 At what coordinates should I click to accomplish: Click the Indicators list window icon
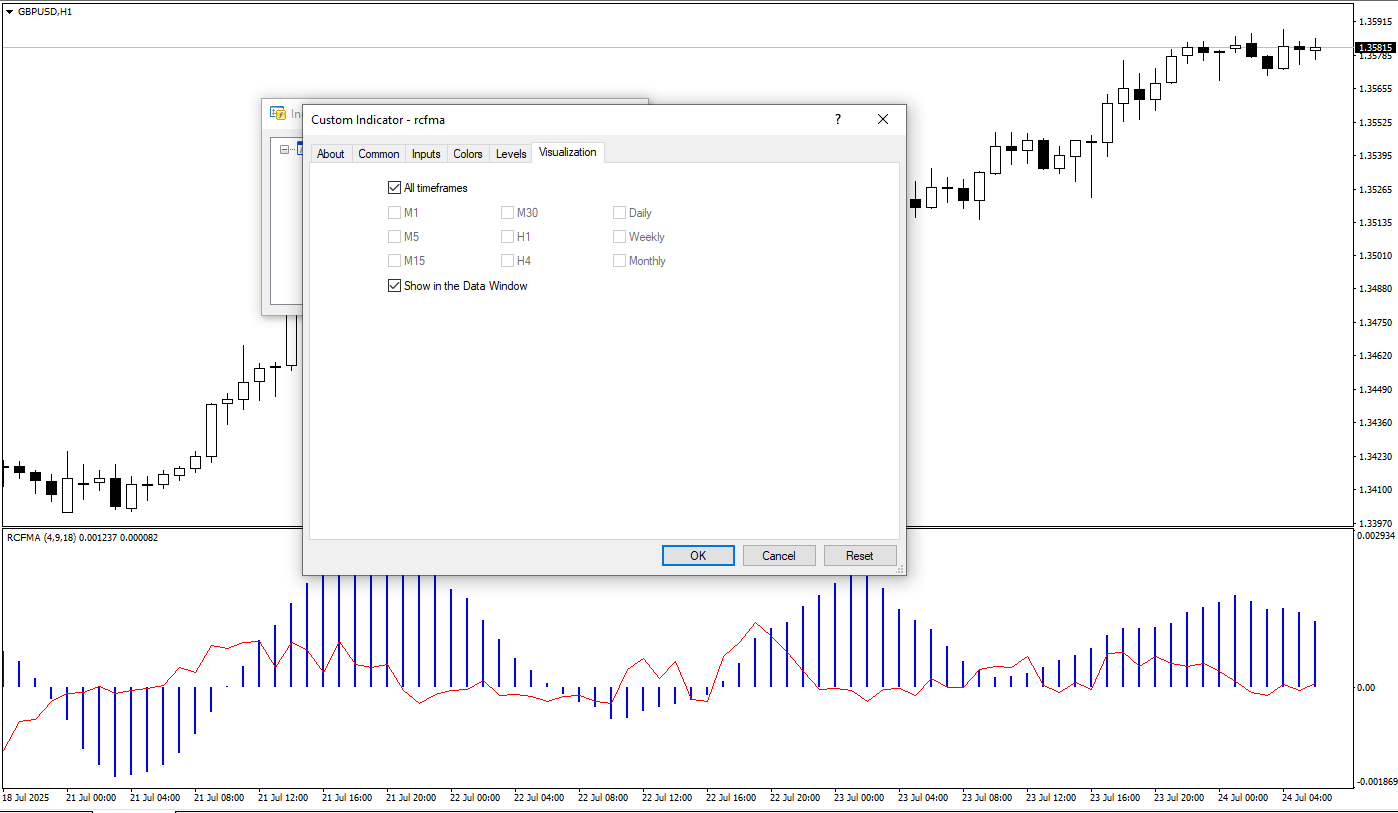tap(277, 113)
